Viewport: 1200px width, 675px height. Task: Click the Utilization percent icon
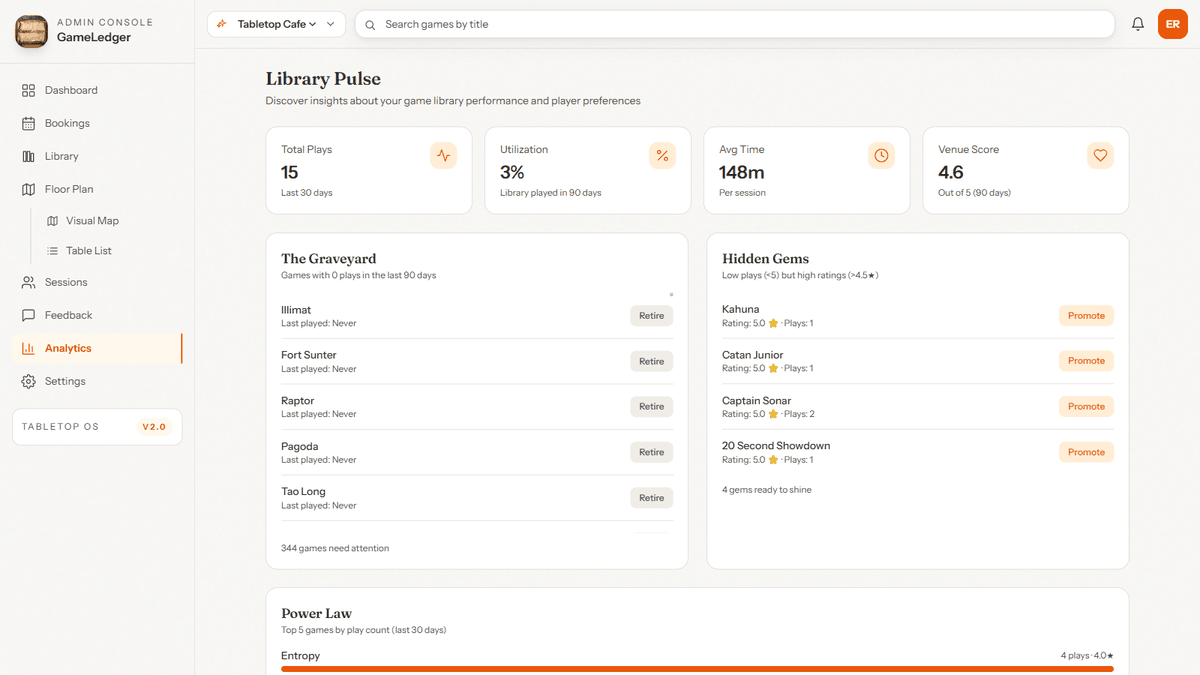click(x=662, y=155)
